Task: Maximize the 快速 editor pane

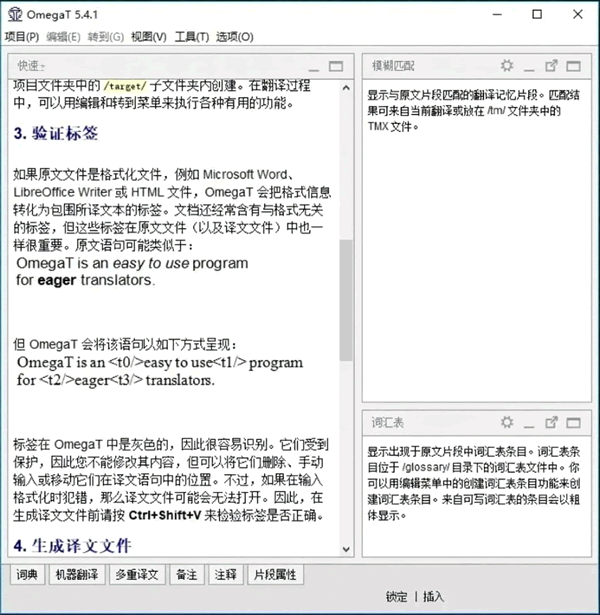Action: (x=336, y=66)
